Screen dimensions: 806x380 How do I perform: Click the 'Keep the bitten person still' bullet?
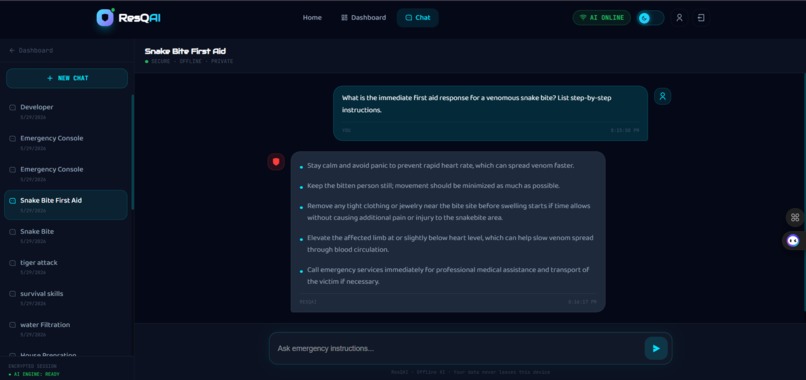pos(433,186)
